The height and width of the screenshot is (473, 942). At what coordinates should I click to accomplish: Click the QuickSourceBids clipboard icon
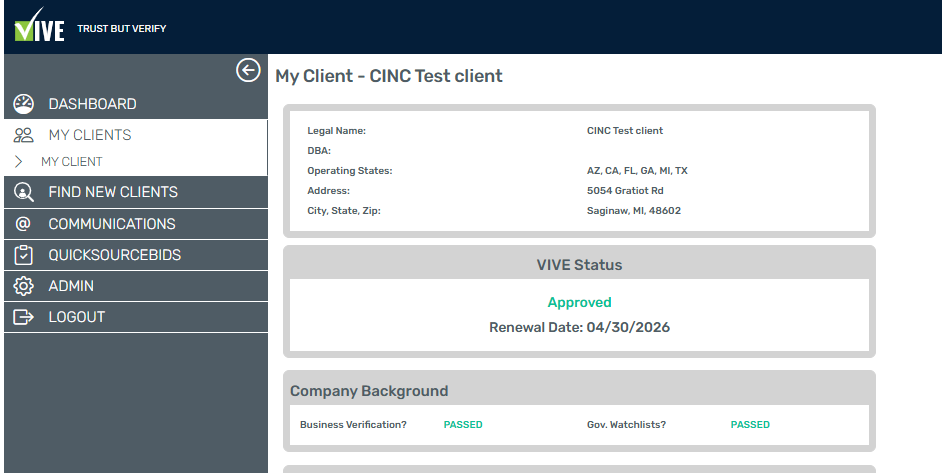point(23,255)
